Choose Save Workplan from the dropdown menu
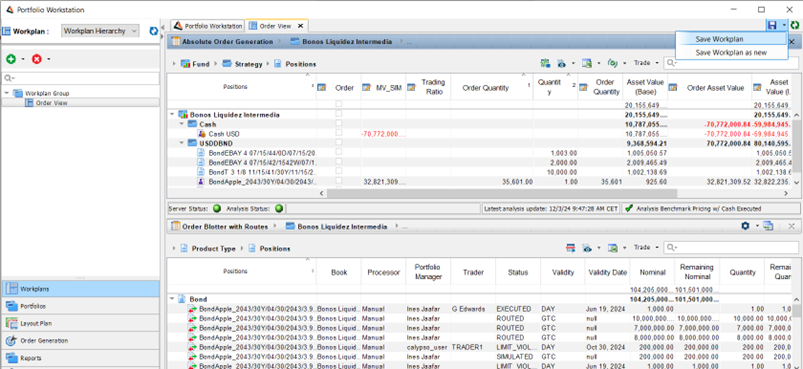This screenshot has height=369, width=803. point(731,39)
